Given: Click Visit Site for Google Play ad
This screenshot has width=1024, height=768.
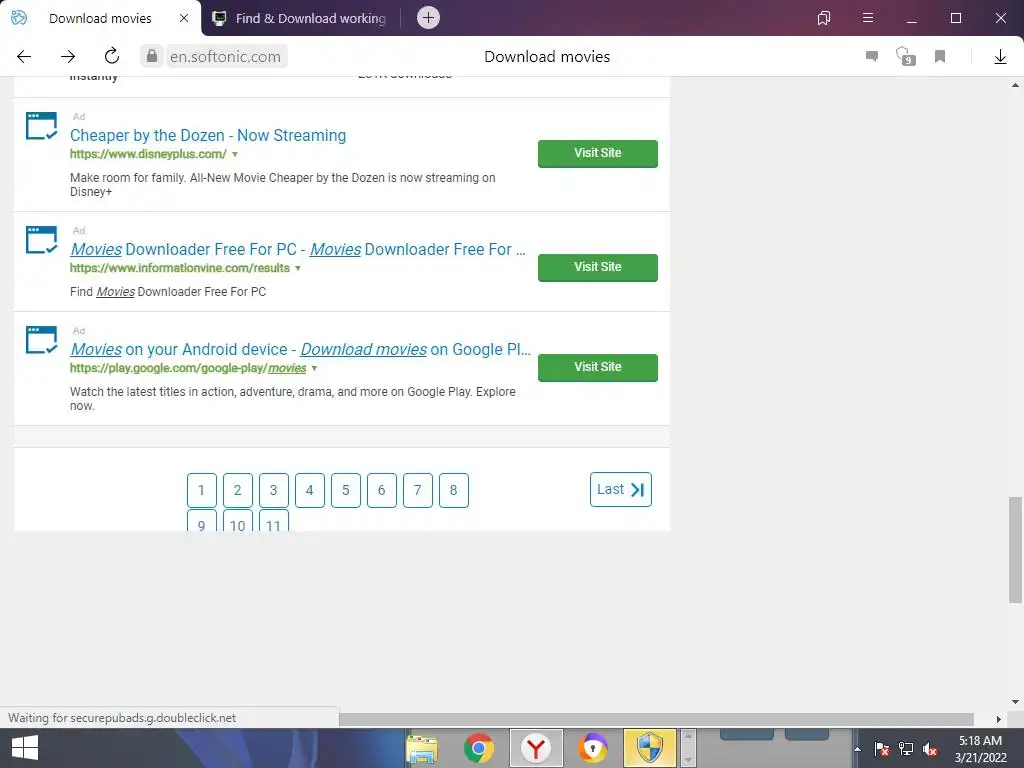Looking at the screenshot, I should click(x=598, y=368).
